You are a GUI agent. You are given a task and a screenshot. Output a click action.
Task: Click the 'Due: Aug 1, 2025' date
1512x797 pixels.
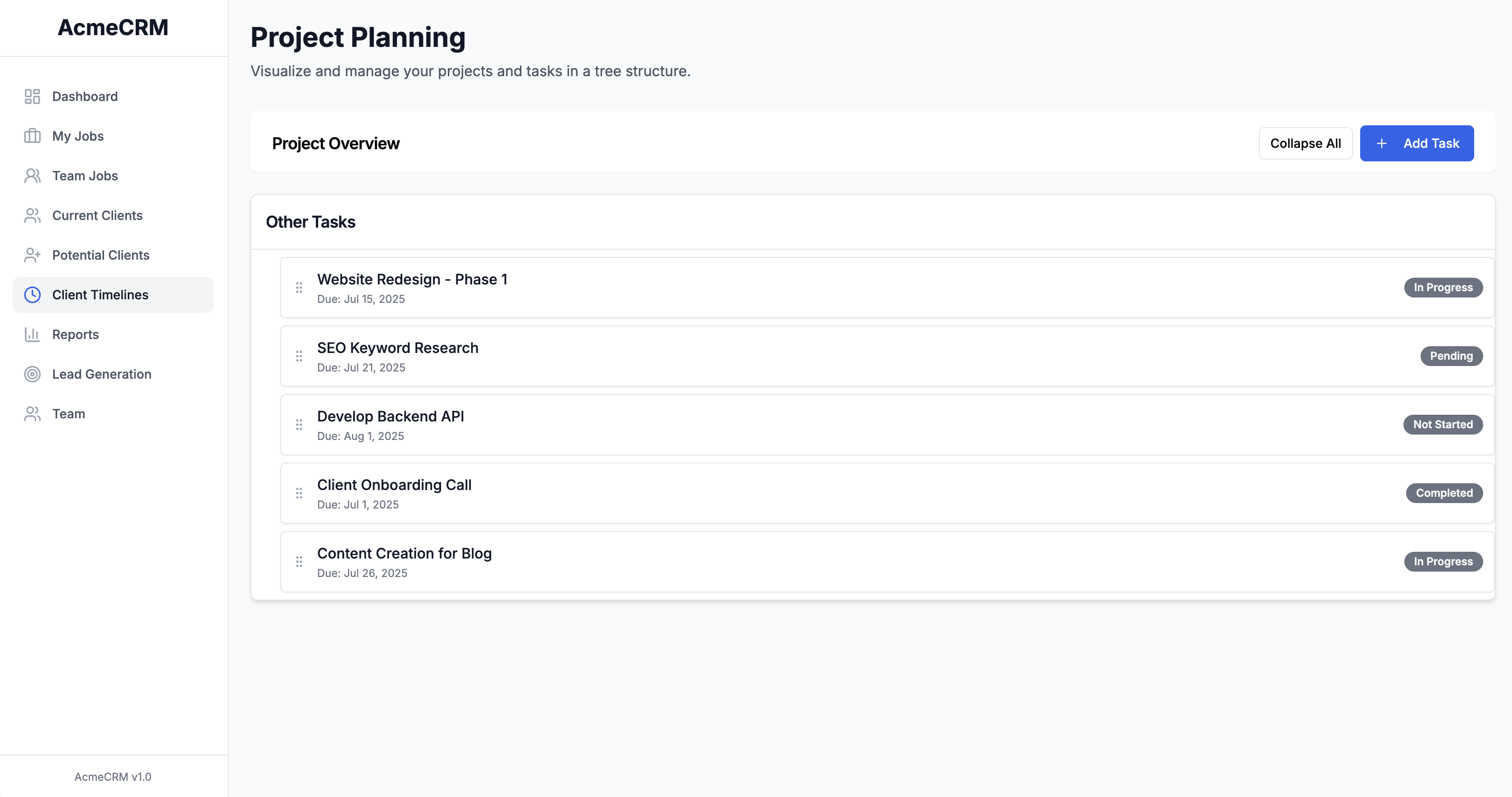tap(360, 436)
